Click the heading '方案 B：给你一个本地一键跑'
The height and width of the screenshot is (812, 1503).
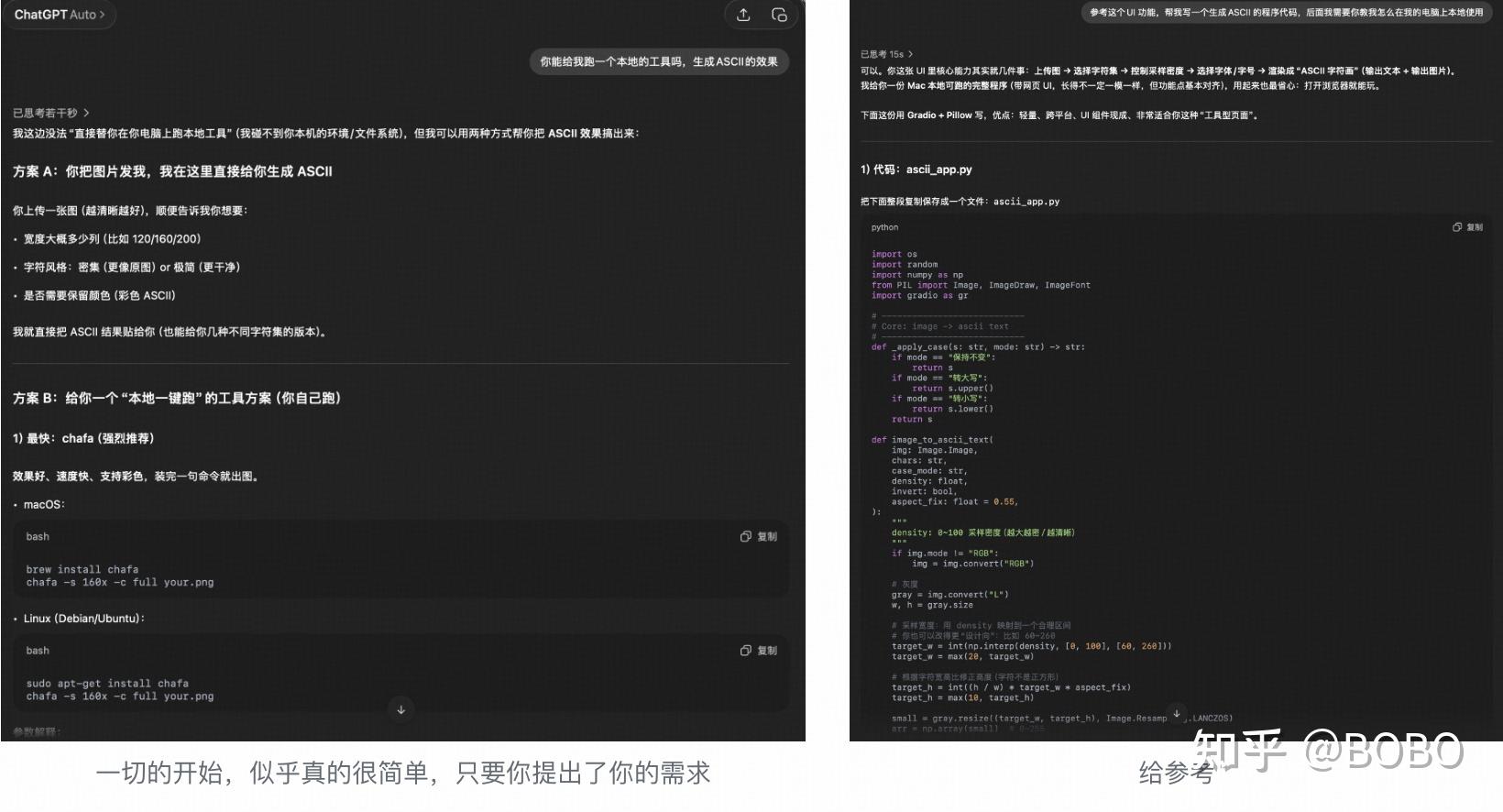tap(177, 398)
